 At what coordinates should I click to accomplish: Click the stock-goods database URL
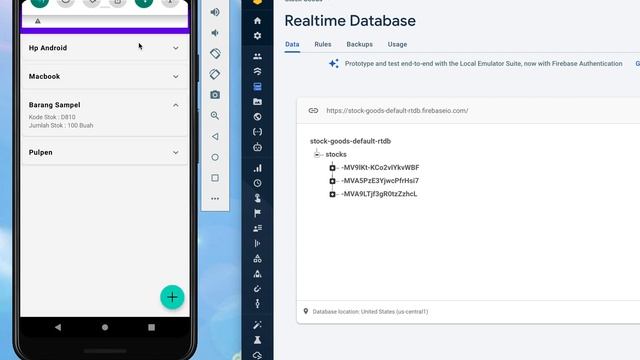397,111
